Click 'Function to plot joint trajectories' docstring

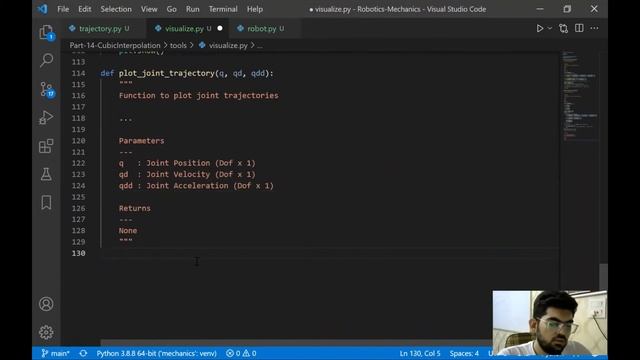198,96
